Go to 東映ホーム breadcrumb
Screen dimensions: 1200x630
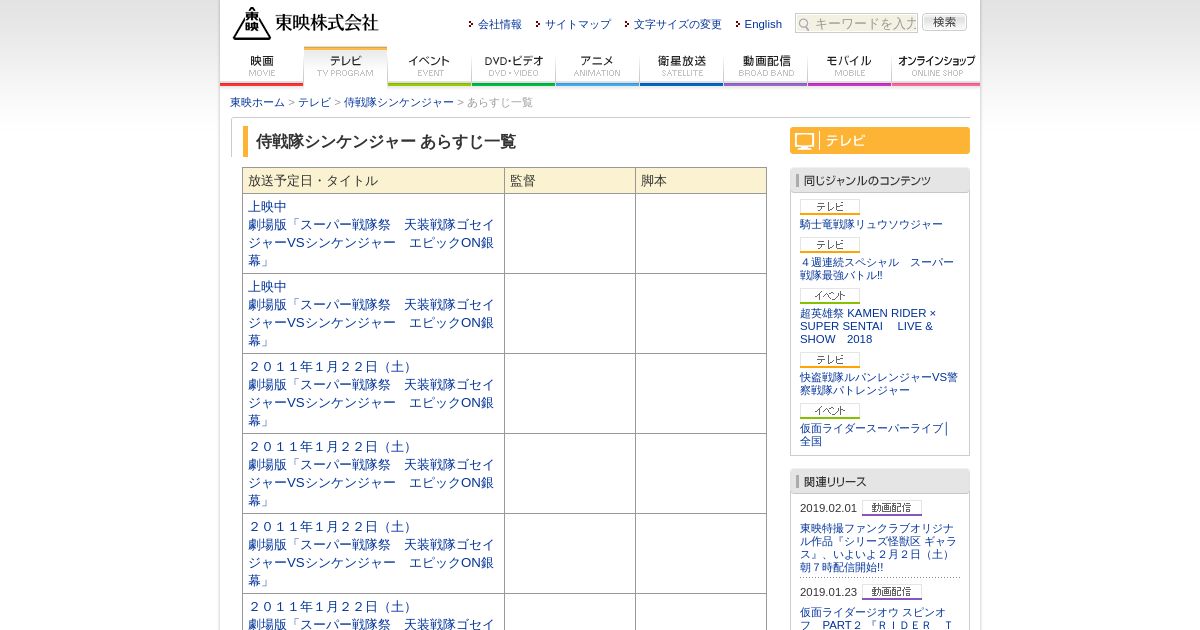coord(257,102)
